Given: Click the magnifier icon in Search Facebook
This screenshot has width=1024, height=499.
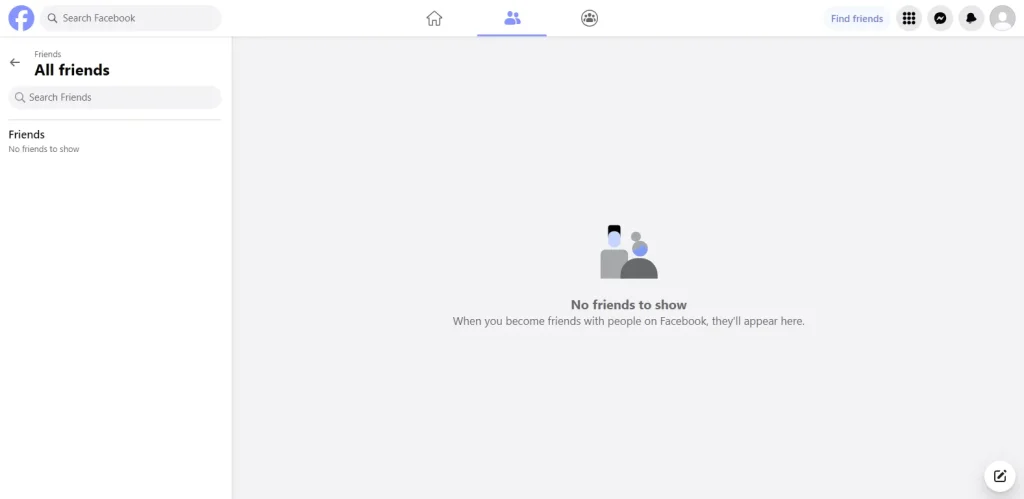Looking at the screenshot, I should pyautogui.click(x=53, y=18).
